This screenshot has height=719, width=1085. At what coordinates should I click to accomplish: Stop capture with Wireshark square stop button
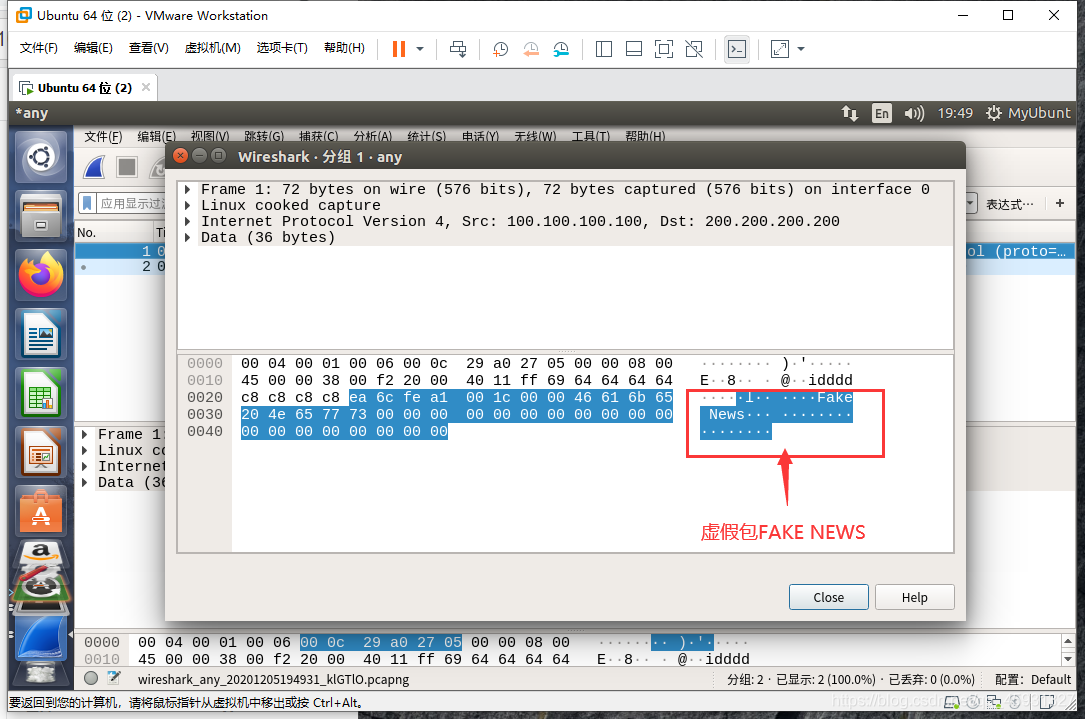coord(127,167)
